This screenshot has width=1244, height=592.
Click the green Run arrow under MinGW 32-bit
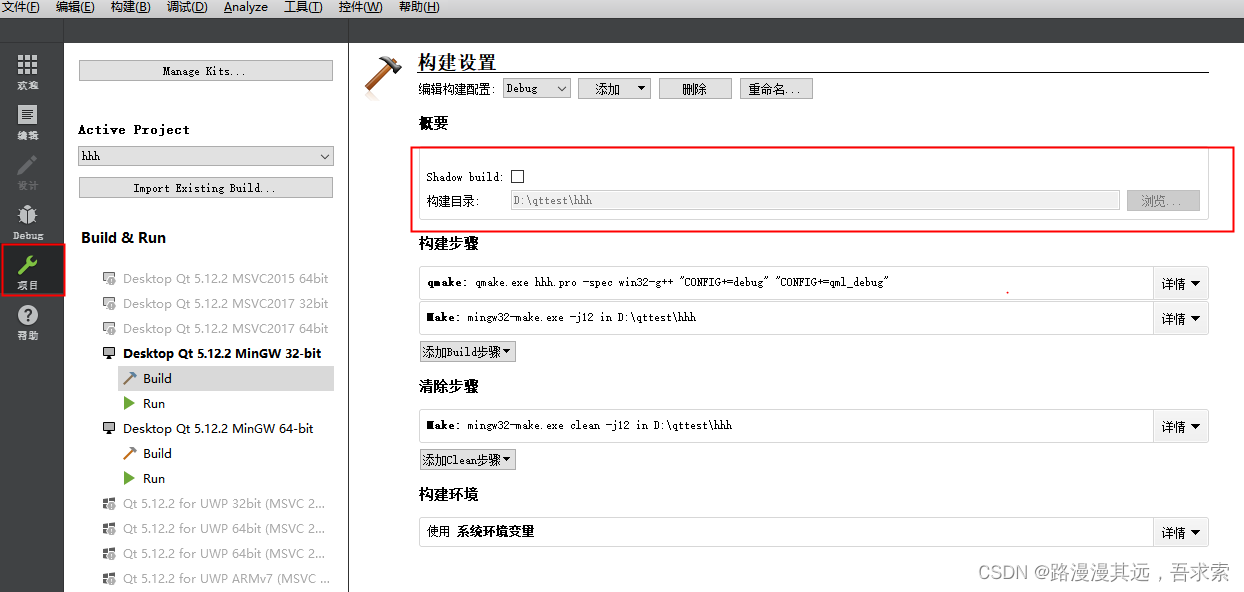129,403
